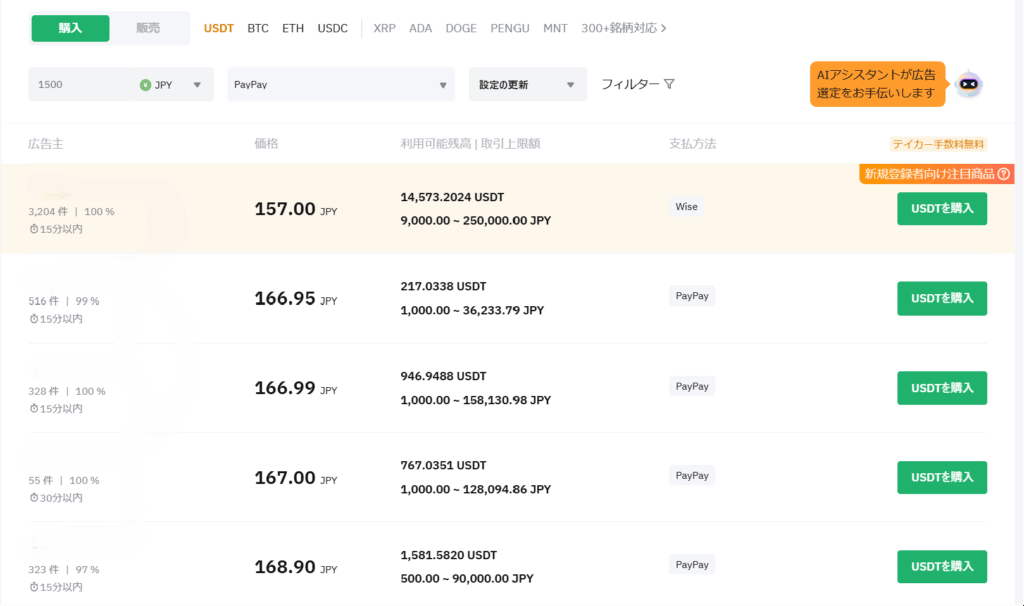The image size is (1024, 606).
Task: Click the filter funnel icon
Action: tap(670, 84)
